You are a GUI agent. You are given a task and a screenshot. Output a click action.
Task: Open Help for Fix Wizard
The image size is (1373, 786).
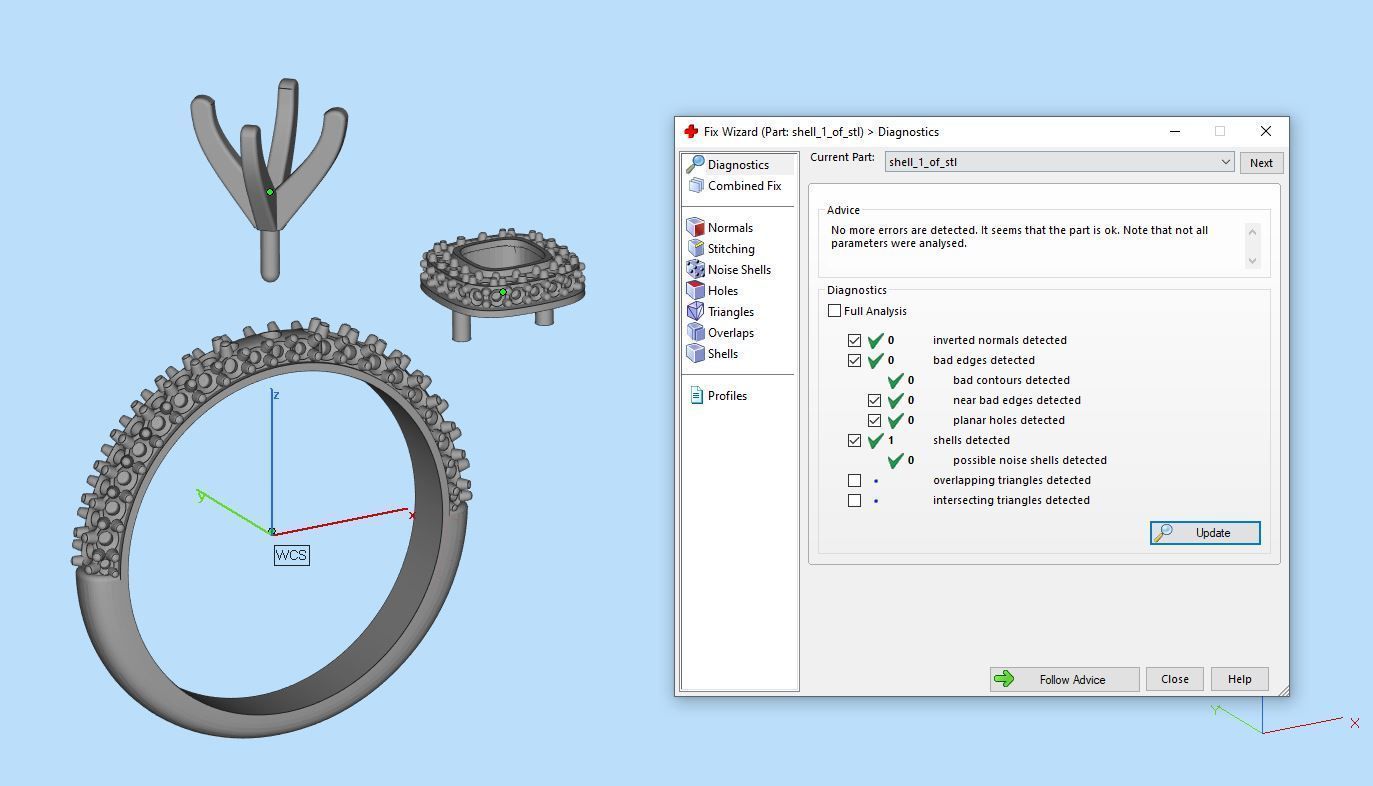pyautogui.click(x=1239, y=679)
